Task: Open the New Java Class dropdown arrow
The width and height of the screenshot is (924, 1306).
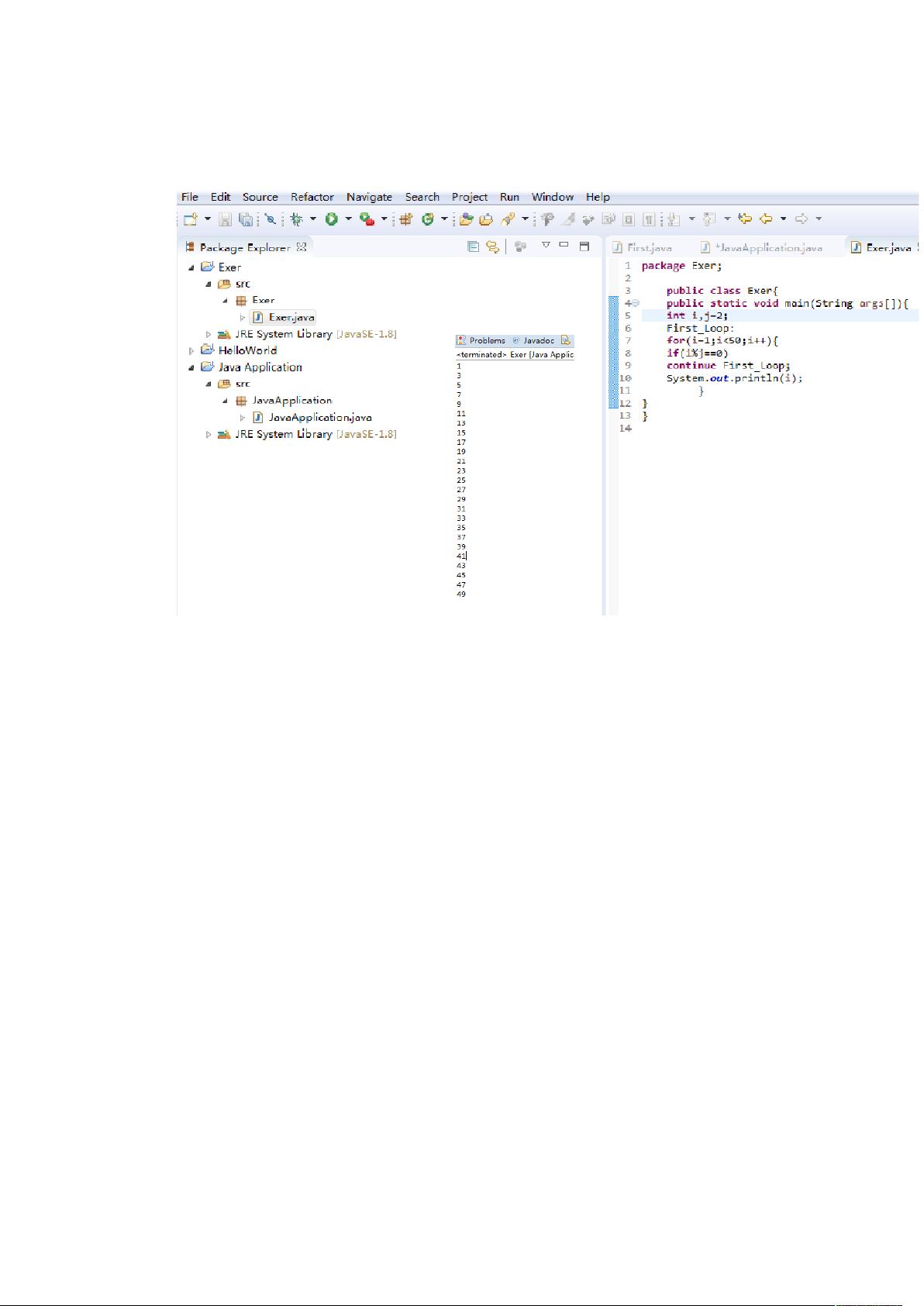Action: tap(444, 219)
